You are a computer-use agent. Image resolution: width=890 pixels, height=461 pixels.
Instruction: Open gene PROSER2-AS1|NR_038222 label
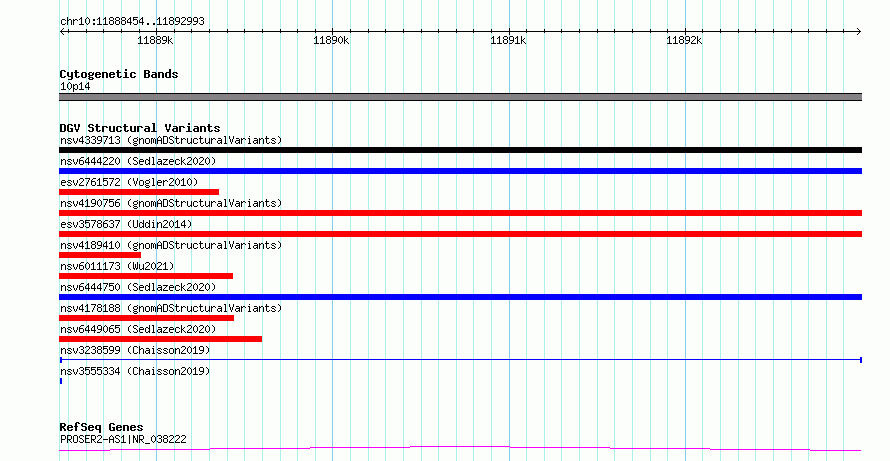coord(123,439)
